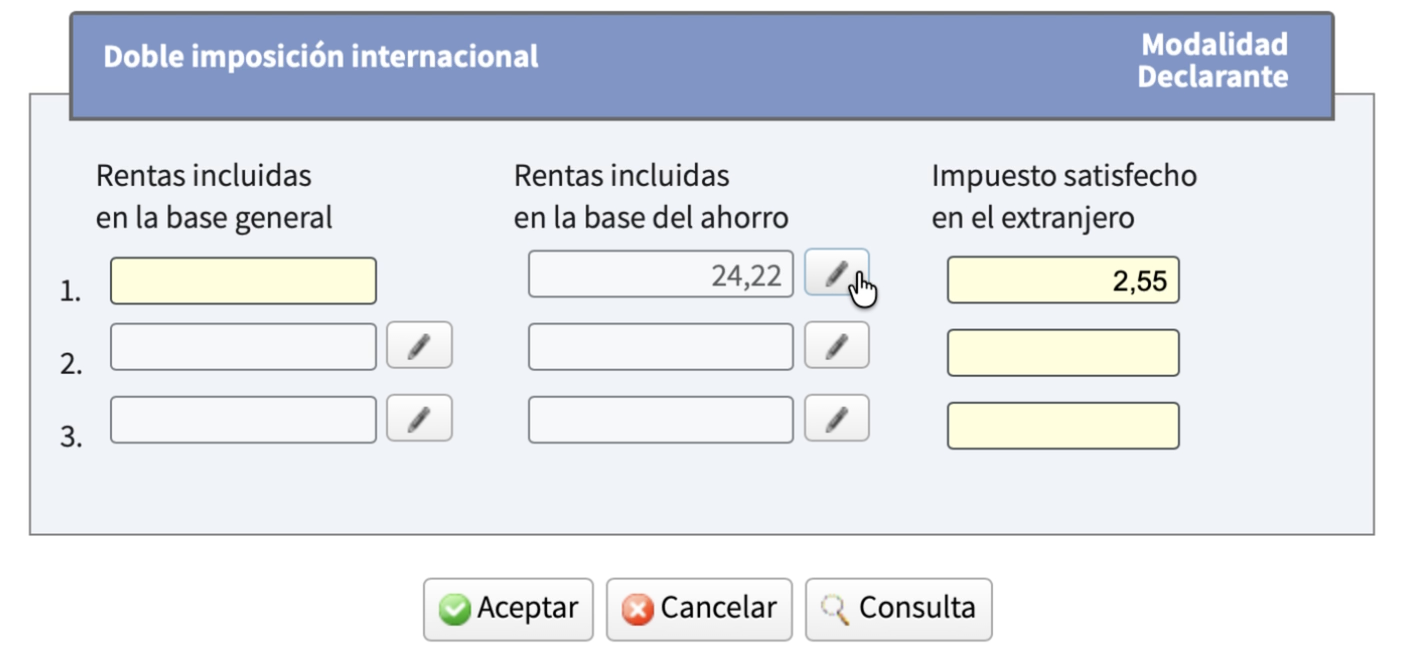Viewport: 1414px width, 666px height.
Task: Click row 3 base general pencil icon
Action: click(419, 419)
